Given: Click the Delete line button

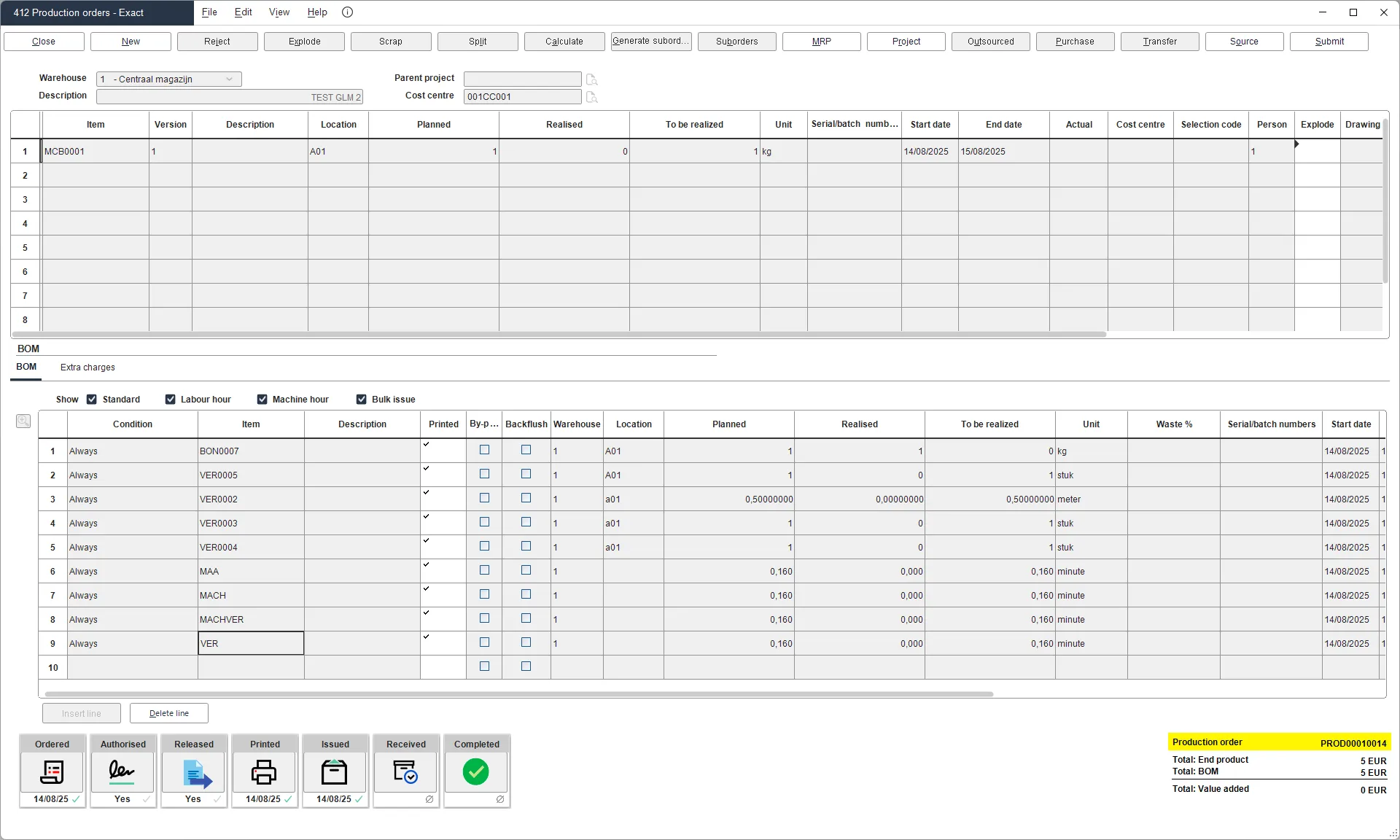Looking at the screenshot, I should tap(169, 713).
